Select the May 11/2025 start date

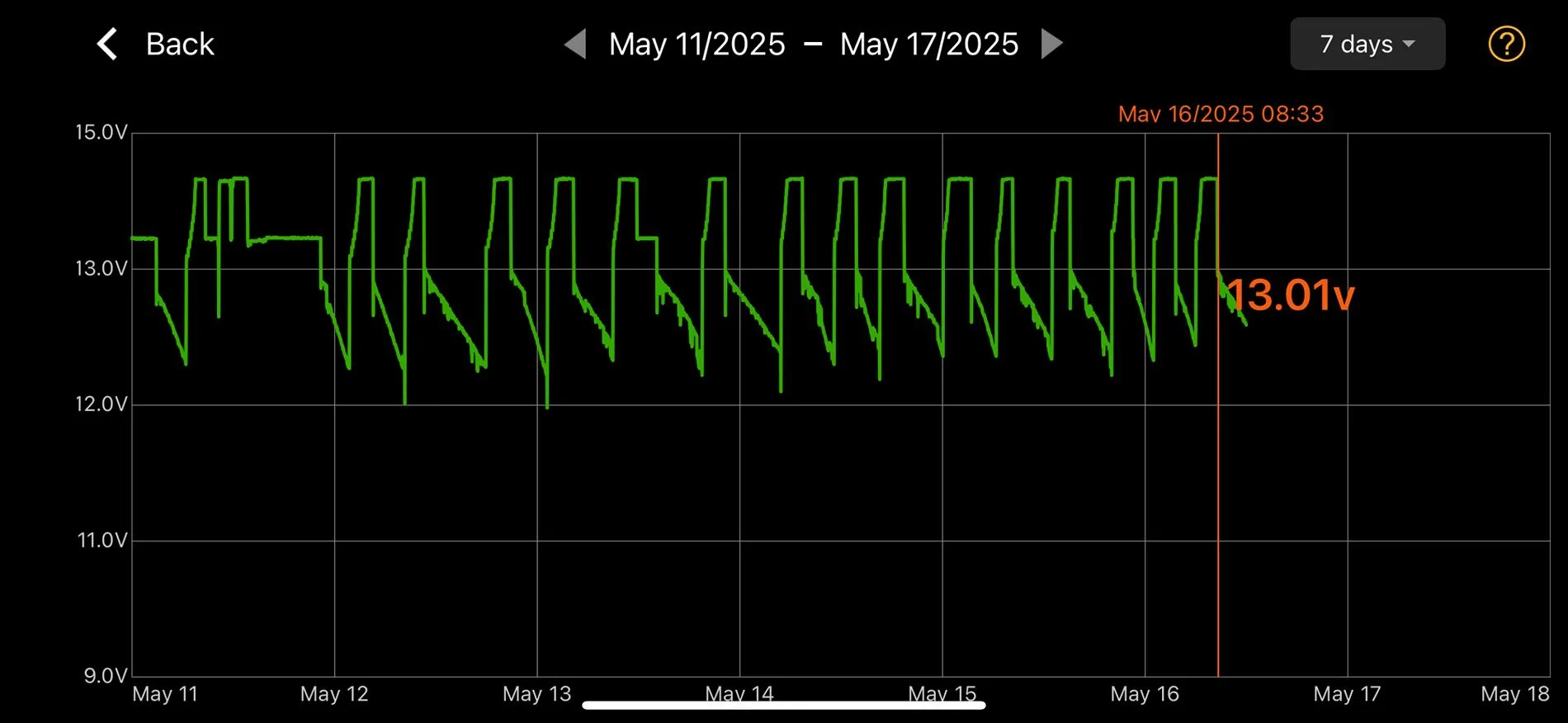pyautogui.click(x=697, y=44)
